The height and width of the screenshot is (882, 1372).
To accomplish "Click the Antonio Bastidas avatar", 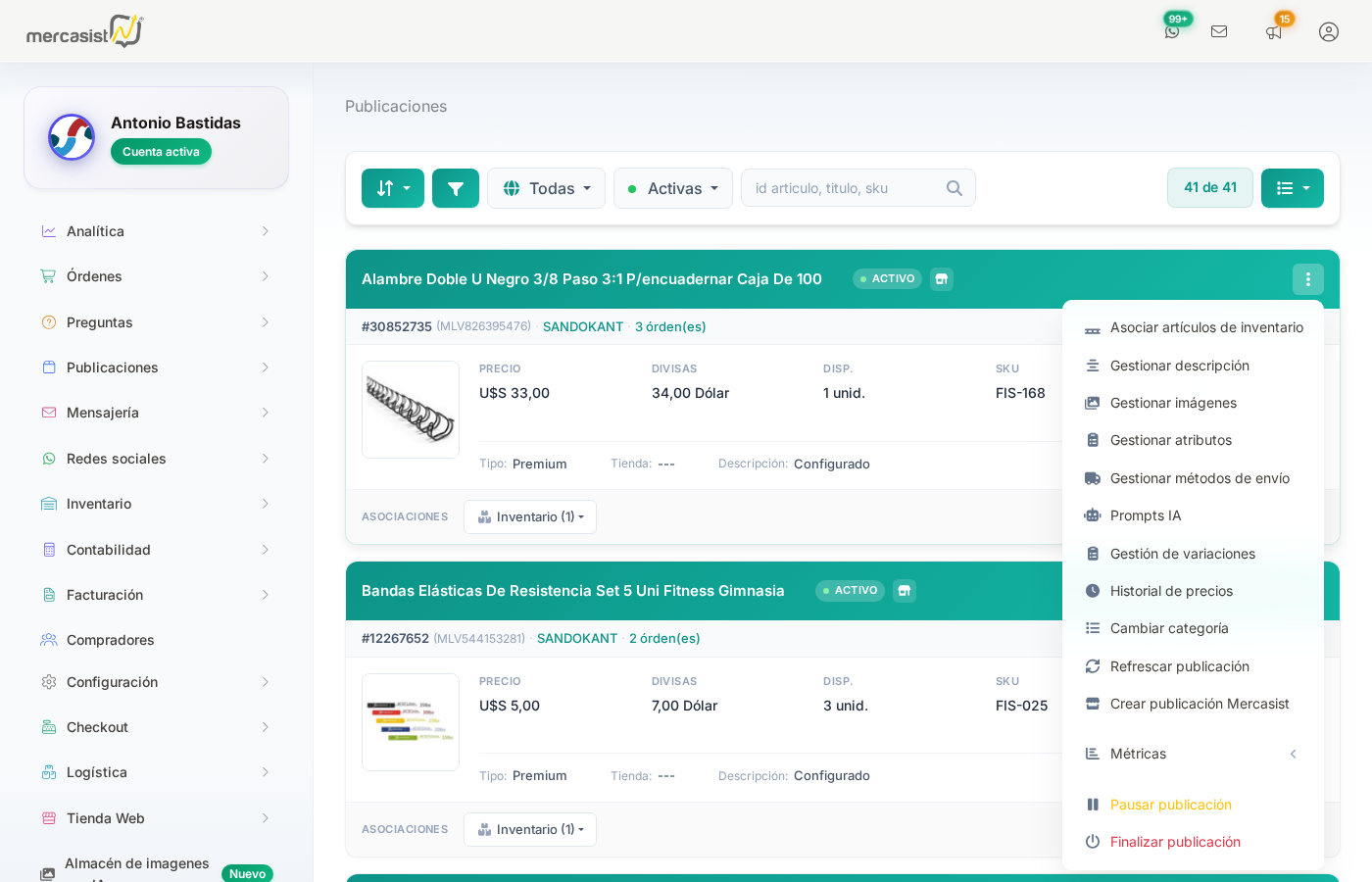I will tap(72, 137).
